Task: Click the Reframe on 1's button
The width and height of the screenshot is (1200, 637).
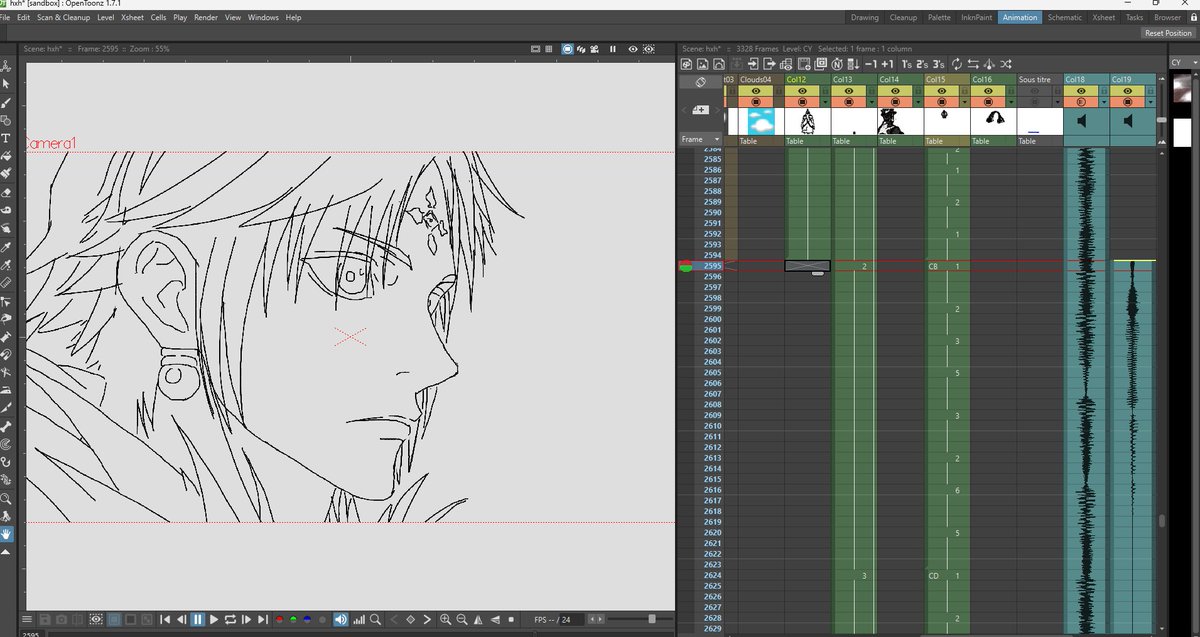Action: coord(907,64)
